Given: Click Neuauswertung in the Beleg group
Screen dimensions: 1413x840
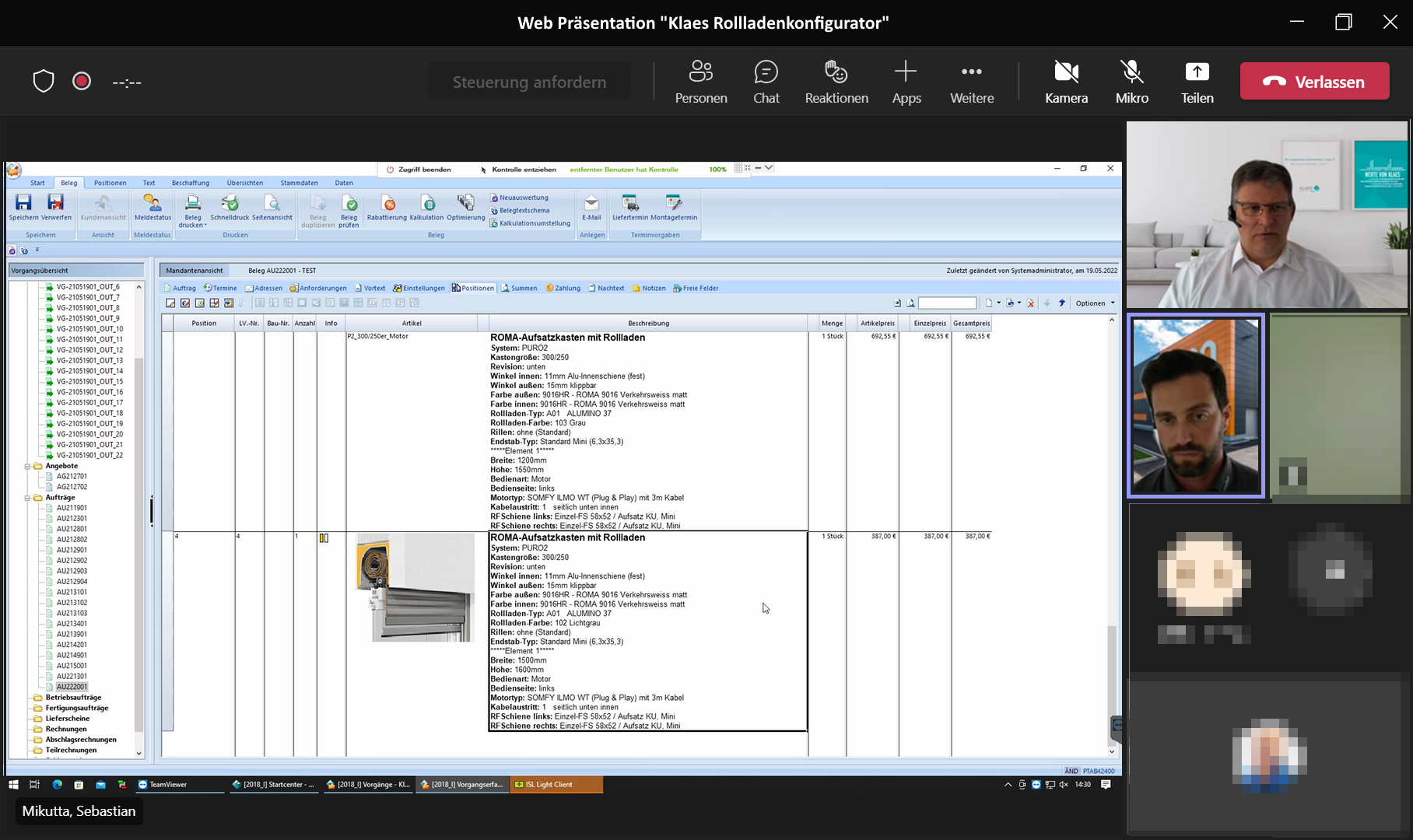Looking at the screenshot, I should [x=519, y=198].
